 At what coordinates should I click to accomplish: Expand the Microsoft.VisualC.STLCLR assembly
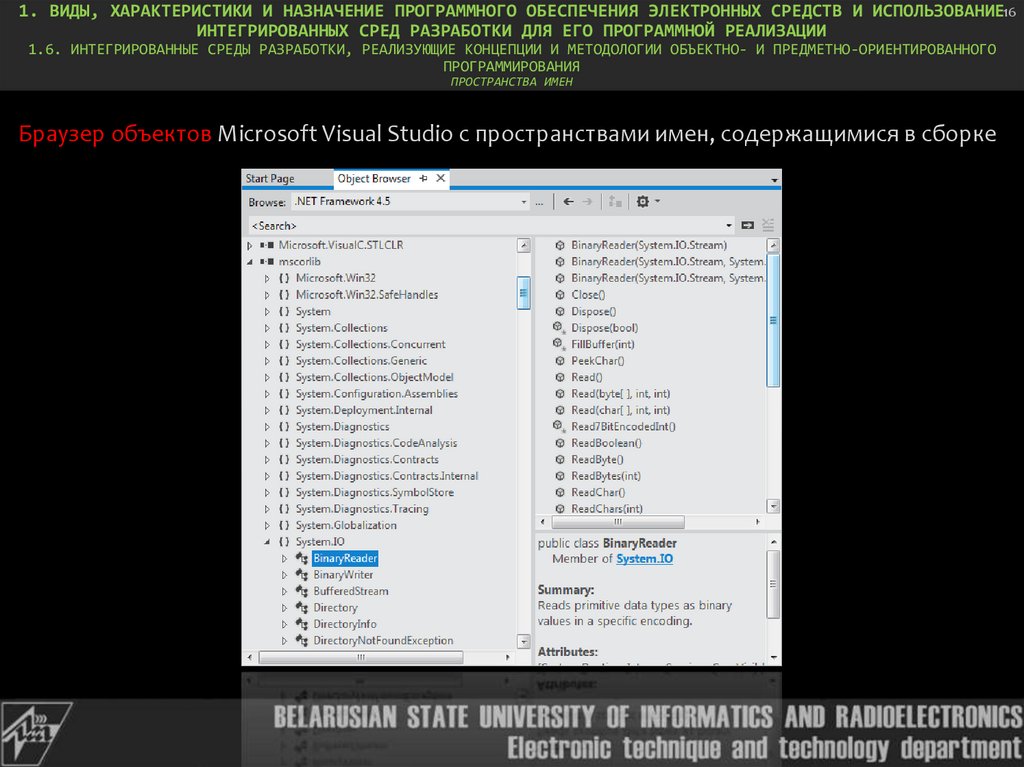coord(250,246)
